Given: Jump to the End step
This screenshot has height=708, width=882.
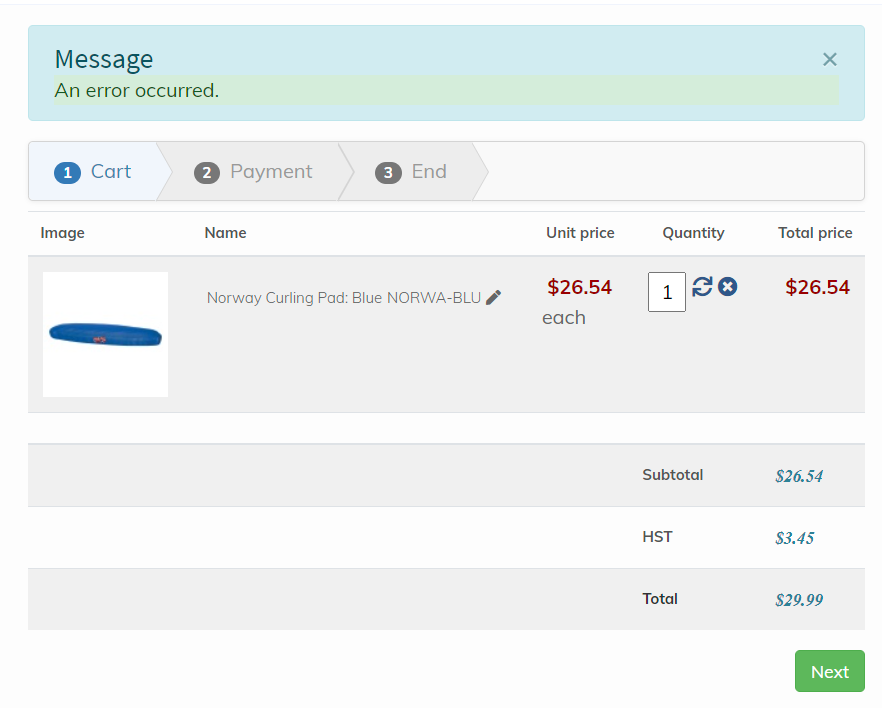Looking at the screenshot, I should point(411,172).
